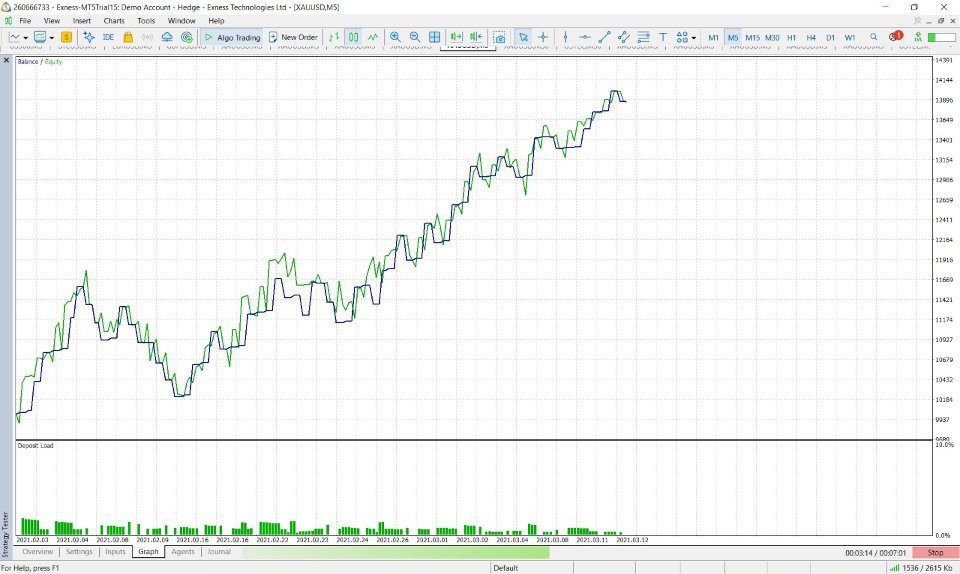The width and height of the screenshot is (960, 574).
Task: Select the active M5 timeframe
Action: click(733, 38)
